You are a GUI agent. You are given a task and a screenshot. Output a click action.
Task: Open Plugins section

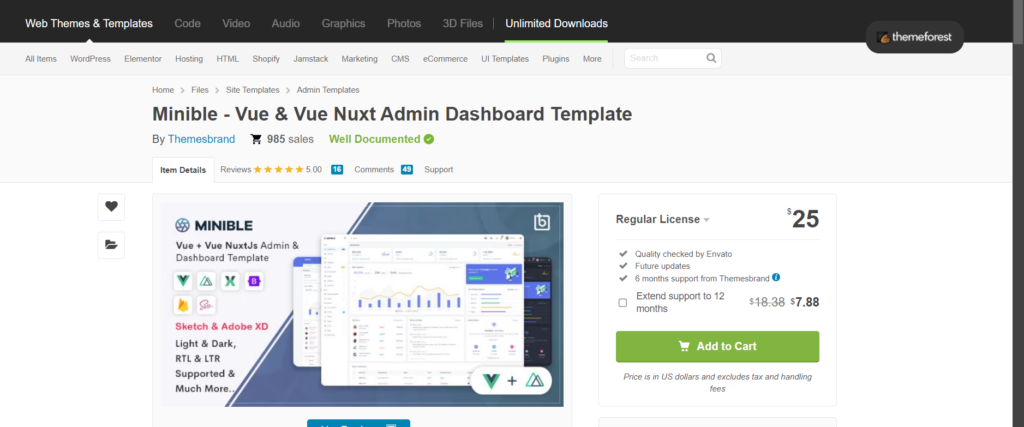[x=556, y=59]
